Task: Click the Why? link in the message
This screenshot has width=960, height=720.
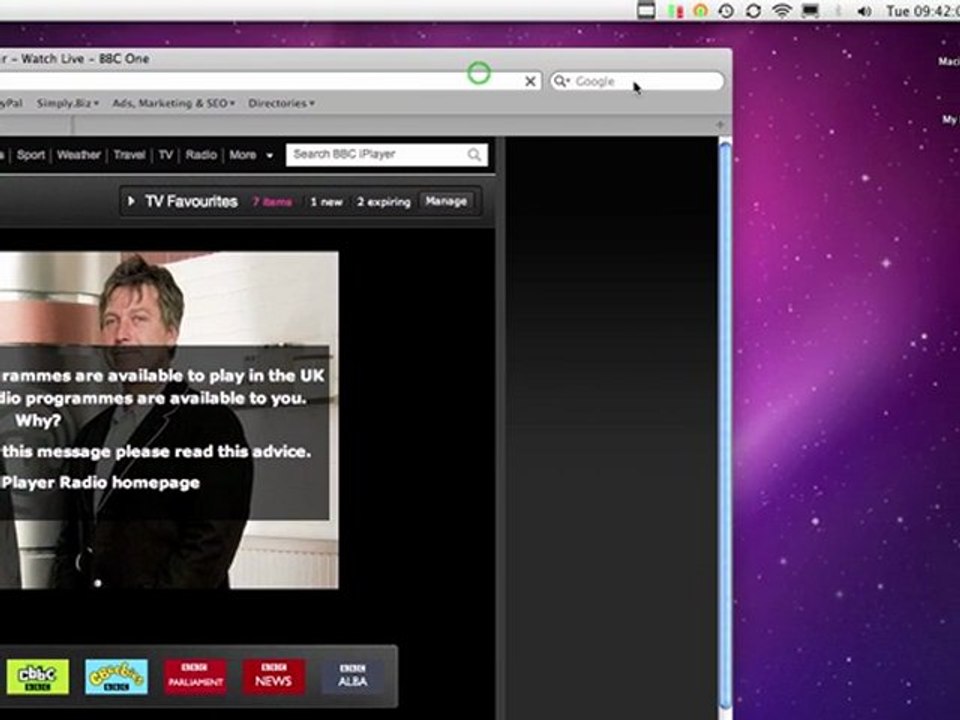Action: coord(38,421)
